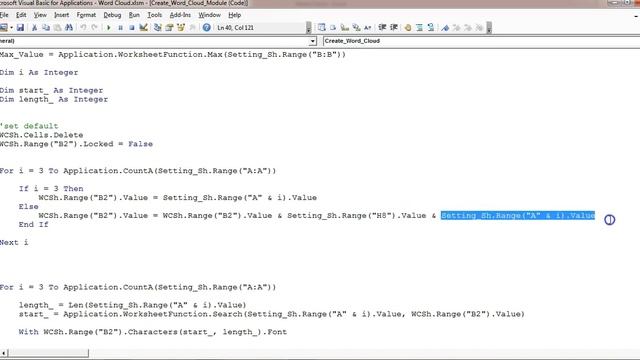Click the green 'set default' comment
The height and width of the screenshot is (360, 640).
29,126
